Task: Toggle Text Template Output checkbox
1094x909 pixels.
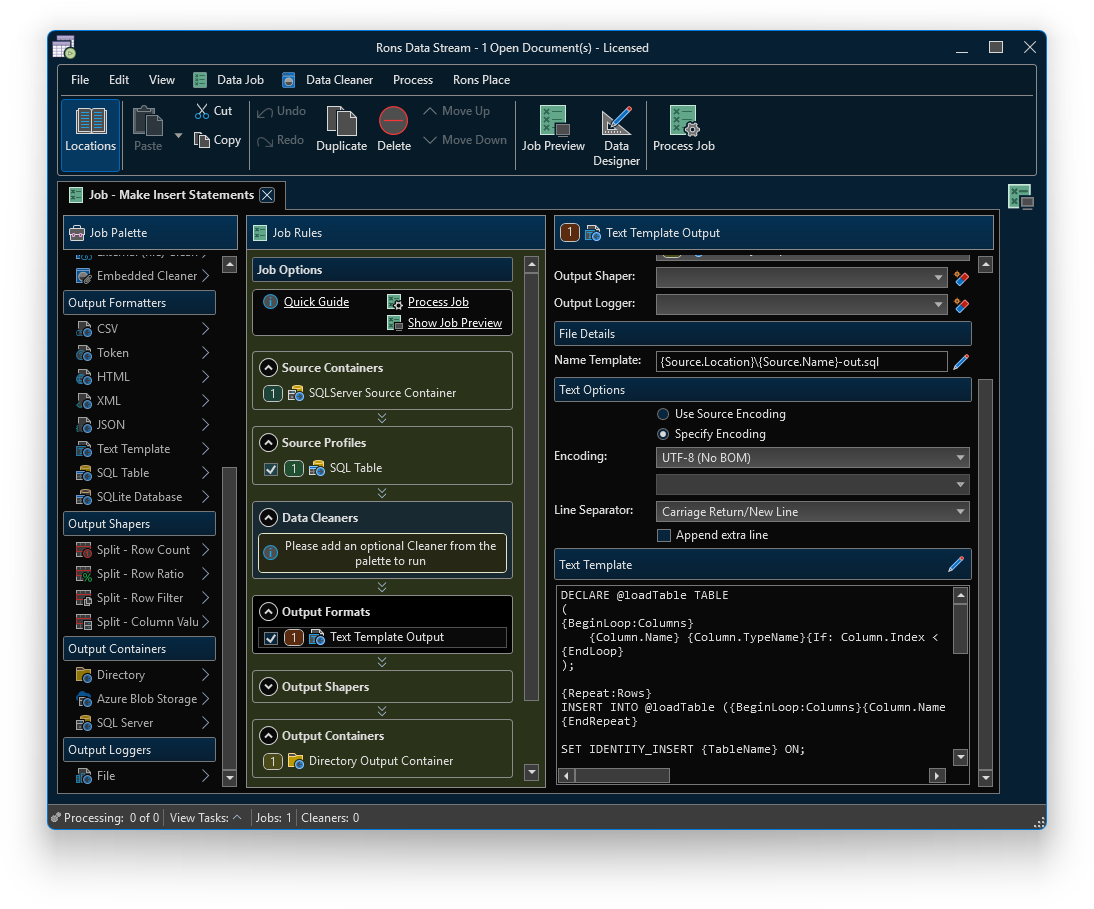Action: coord(271,638)
